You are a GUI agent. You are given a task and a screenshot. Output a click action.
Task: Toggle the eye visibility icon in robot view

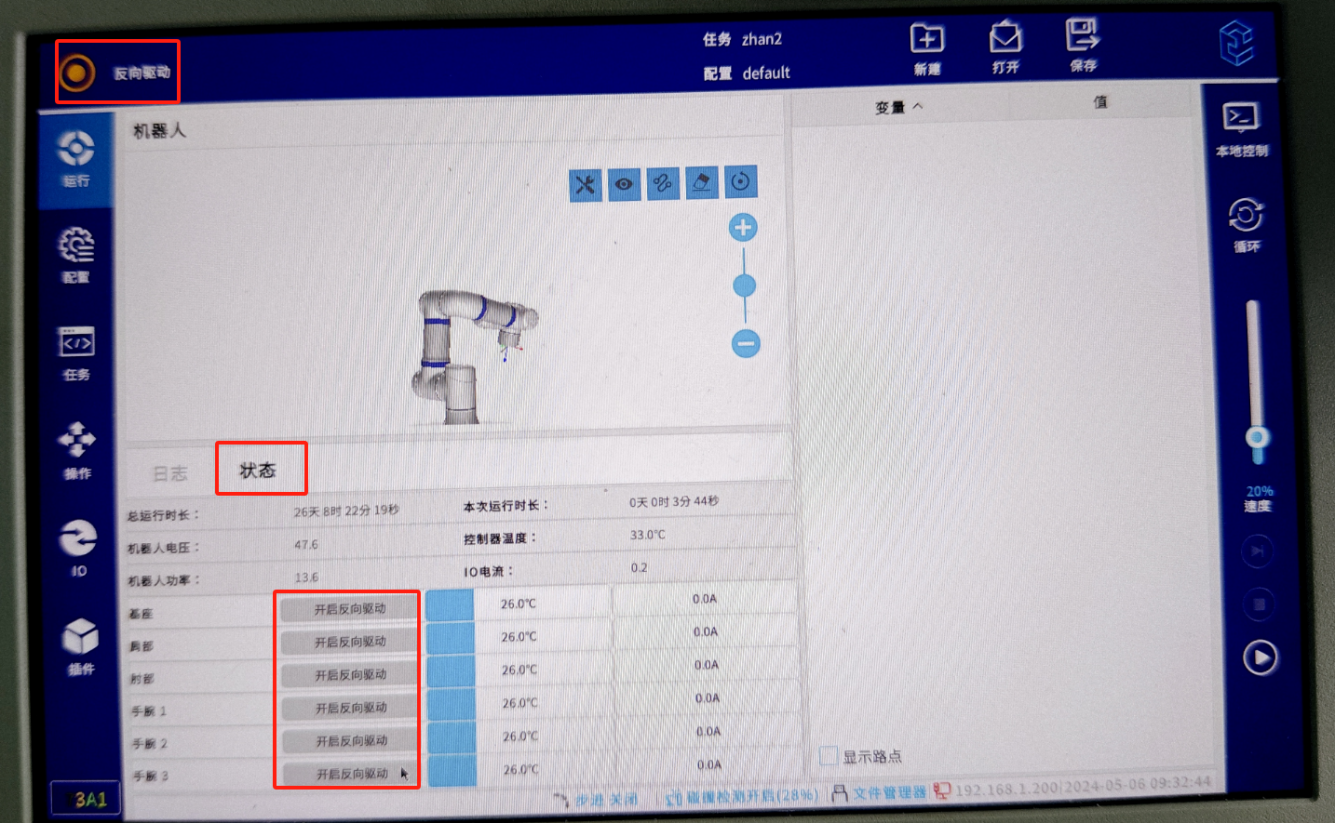pos(624,184)
